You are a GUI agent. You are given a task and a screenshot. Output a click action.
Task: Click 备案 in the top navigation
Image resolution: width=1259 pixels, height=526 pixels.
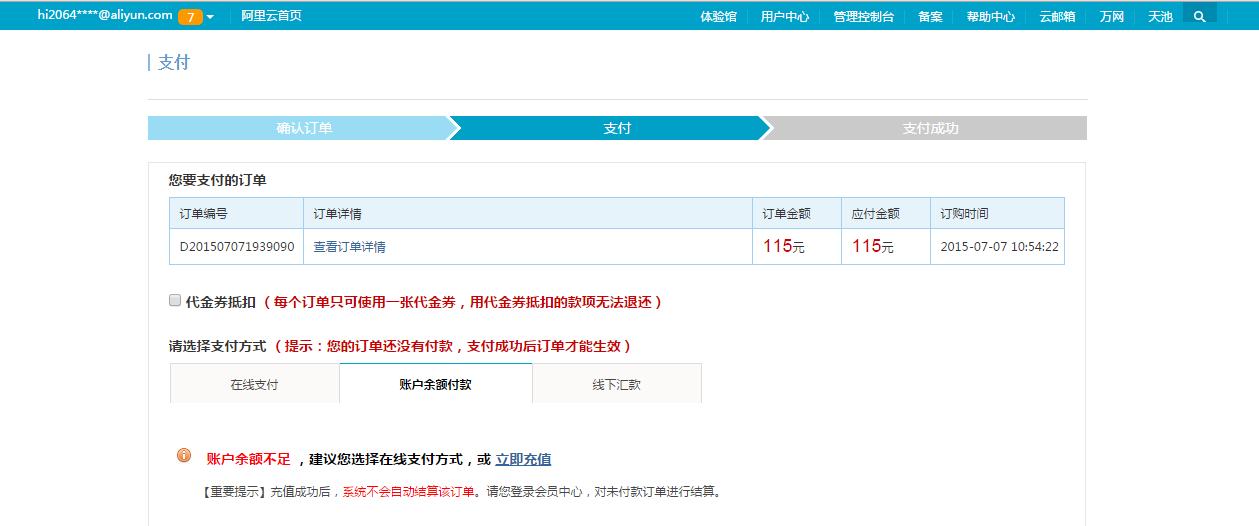click(930, 17)
